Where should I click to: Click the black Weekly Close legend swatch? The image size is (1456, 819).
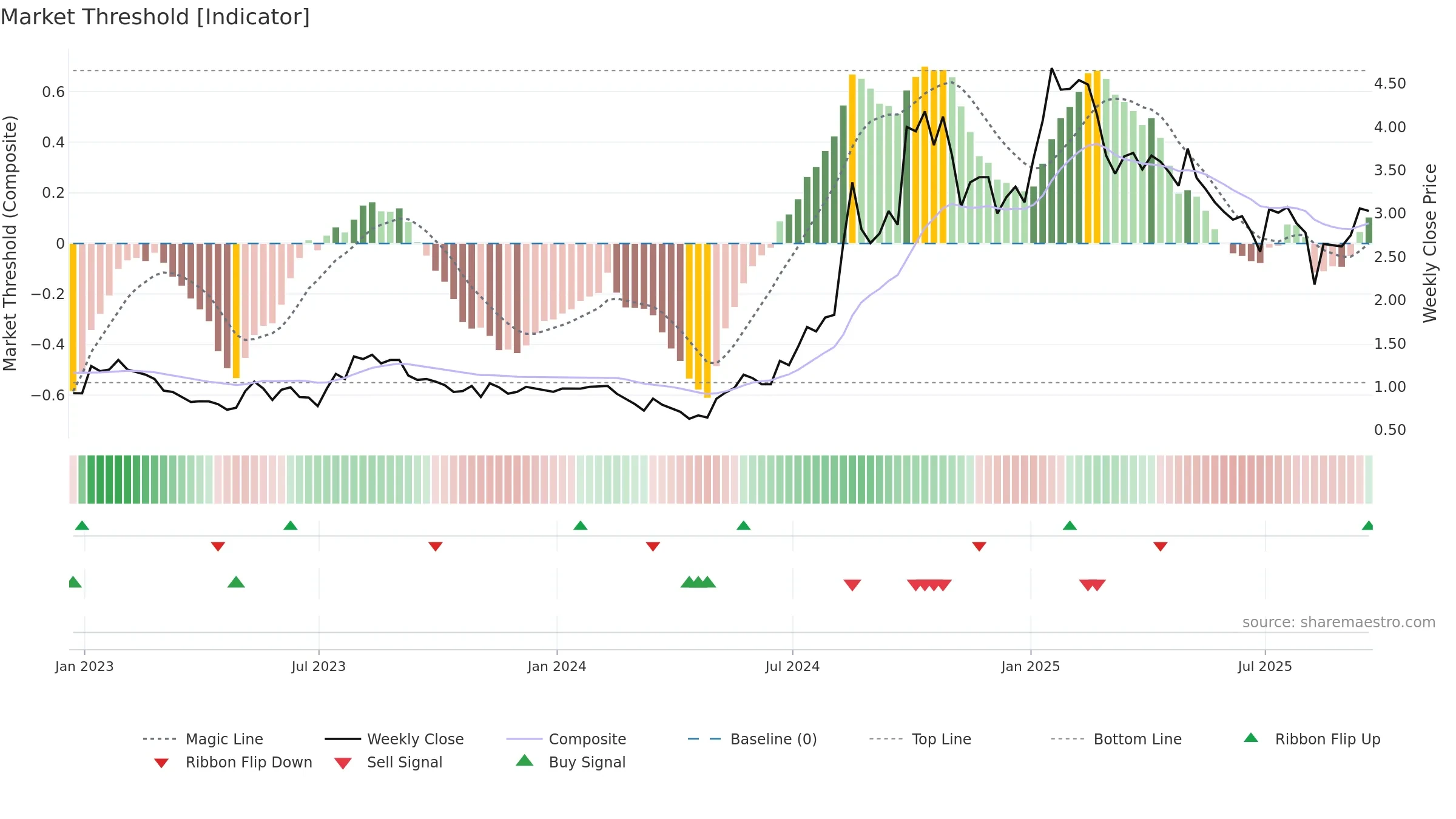343,739
